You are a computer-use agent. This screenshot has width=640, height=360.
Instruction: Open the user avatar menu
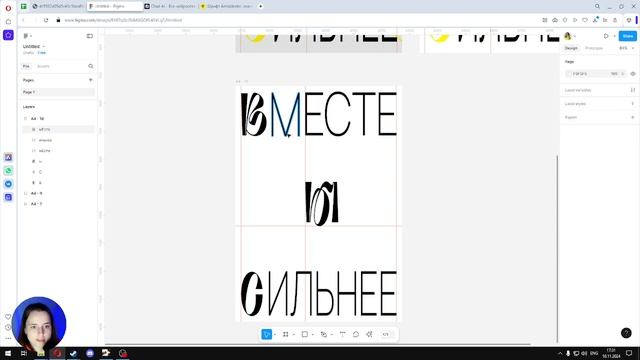click(568, 36)
